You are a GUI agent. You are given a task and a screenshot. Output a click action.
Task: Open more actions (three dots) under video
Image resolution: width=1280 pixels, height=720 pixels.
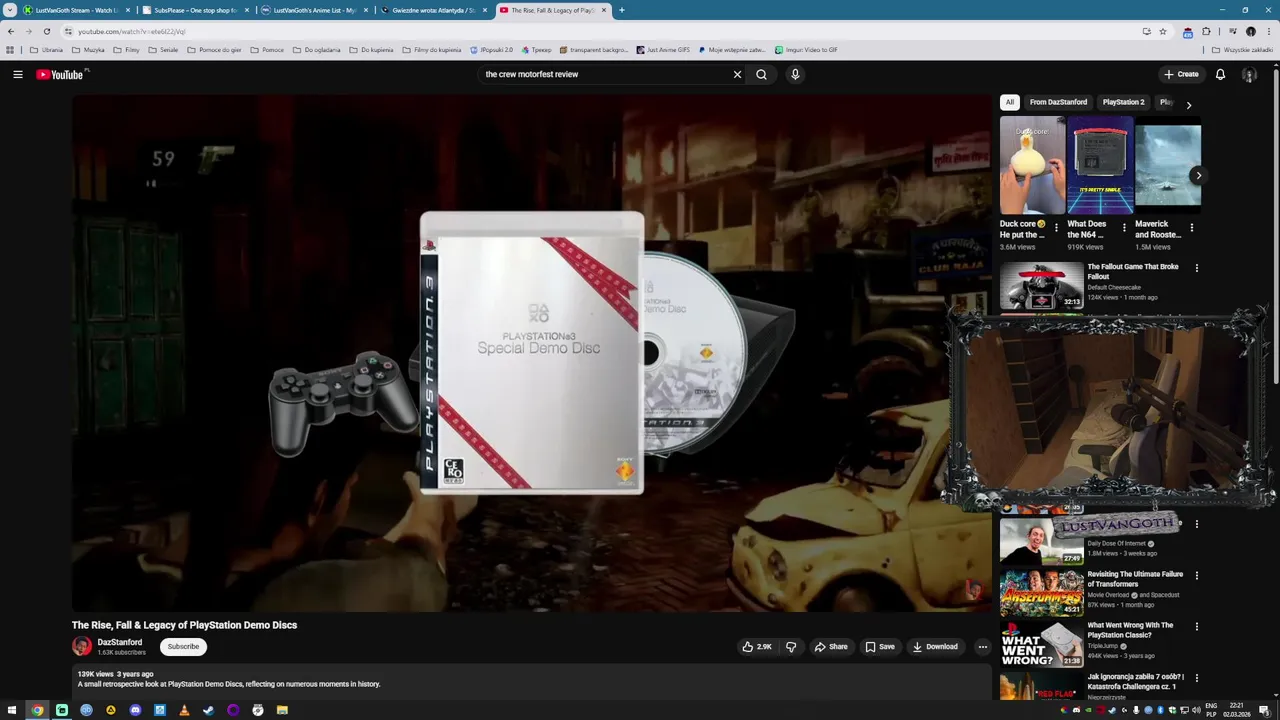coord(982,647)
